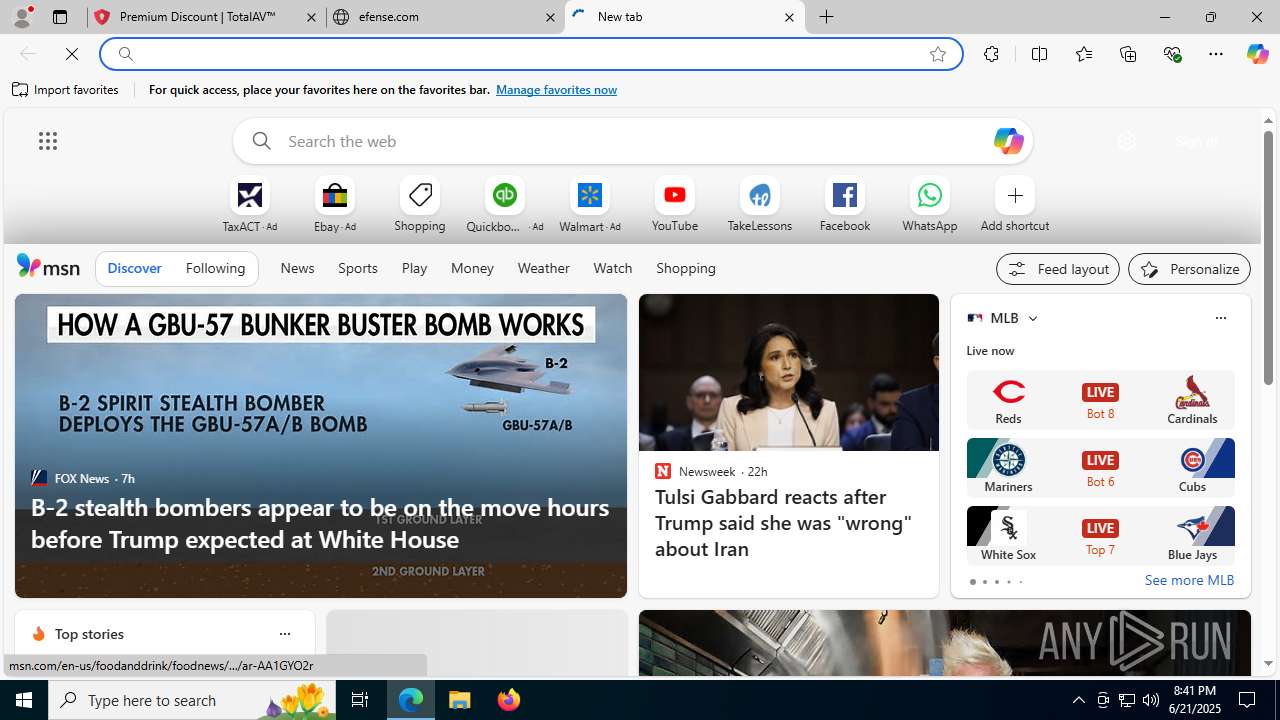Open Task View on the taskbar
This screenshot has height=720, width=1280.
(x=360, y=700)
